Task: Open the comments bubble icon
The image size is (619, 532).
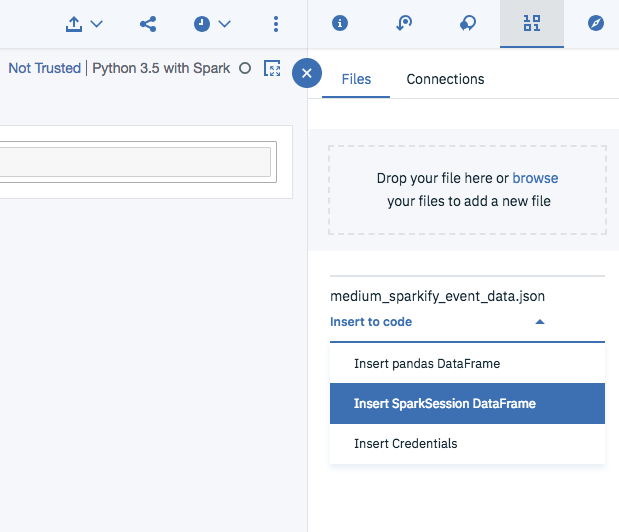Action: pyautogui.click(x=468, y=23)
